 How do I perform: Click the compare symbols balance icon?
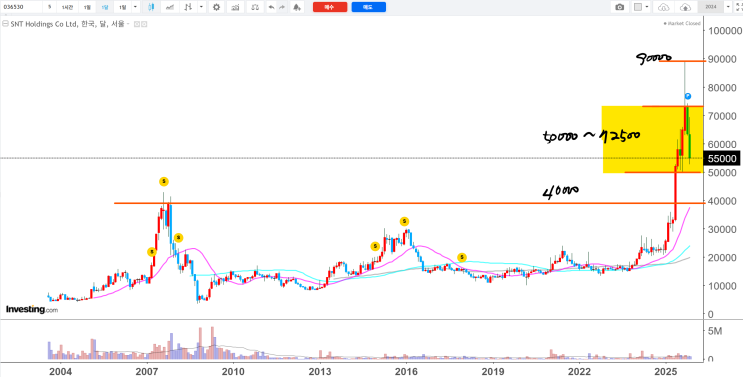tap(255, 7)
